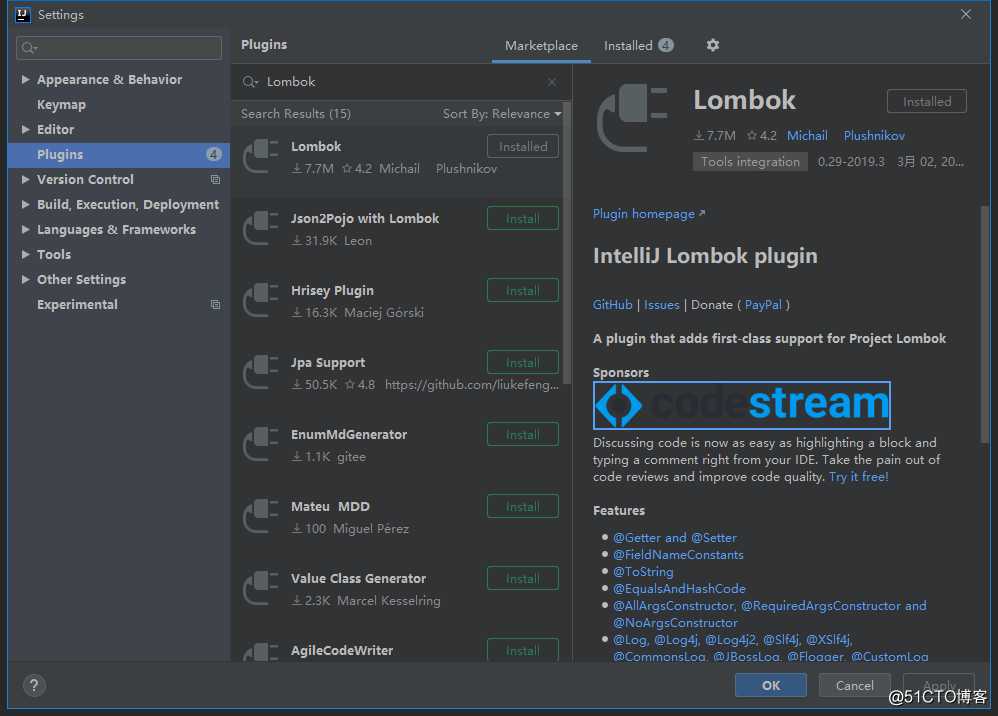Open the GitHub link
This screenshot has width=998, height=716.
click(x=612, y=305)
